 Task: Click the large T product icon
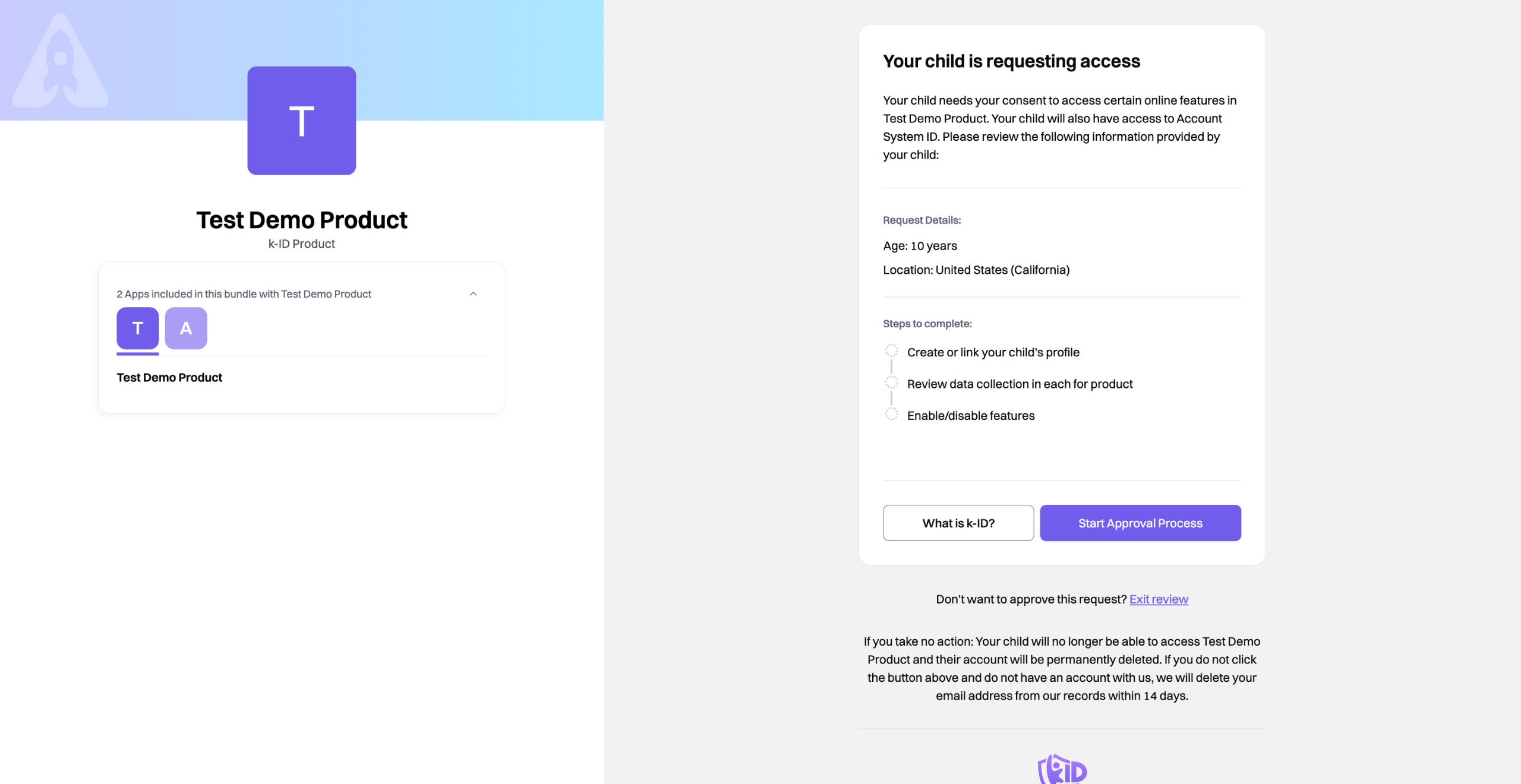click(301, 121)
